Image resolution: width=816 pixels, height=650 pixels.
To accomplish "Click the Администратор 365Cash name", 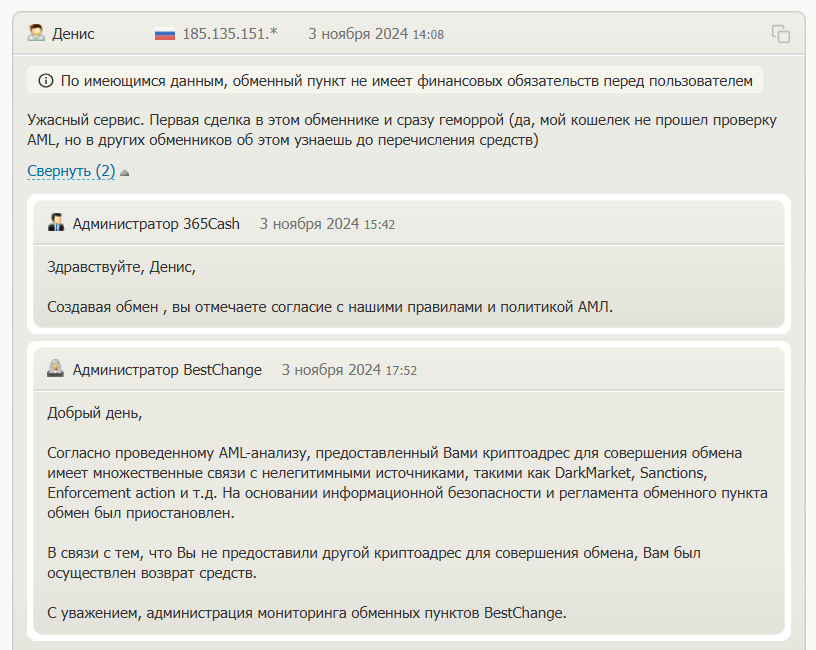I will click(x=156, y=224).
